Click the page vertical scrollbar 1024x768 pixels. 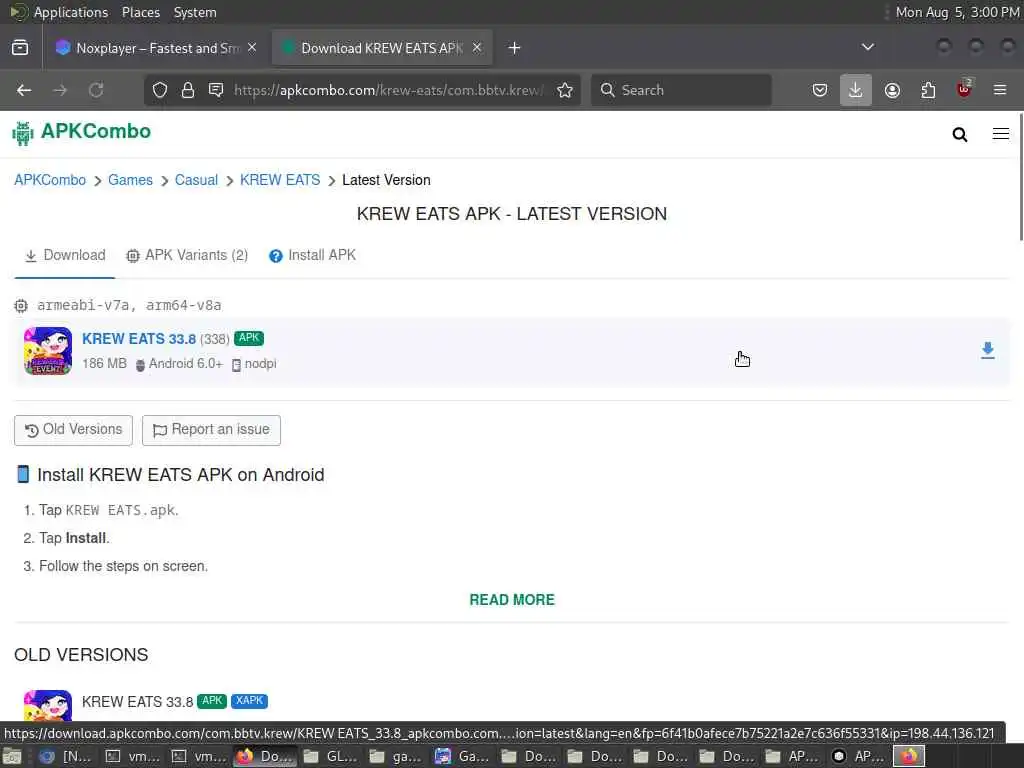point(1019,177)
